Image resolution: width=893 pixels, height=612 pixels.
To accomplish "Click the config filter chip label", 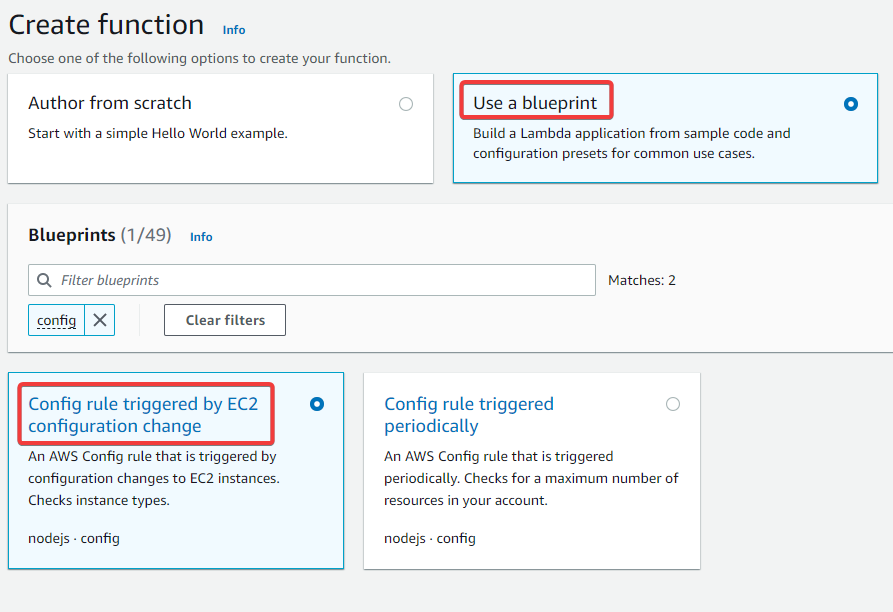I will coord(56,320).
